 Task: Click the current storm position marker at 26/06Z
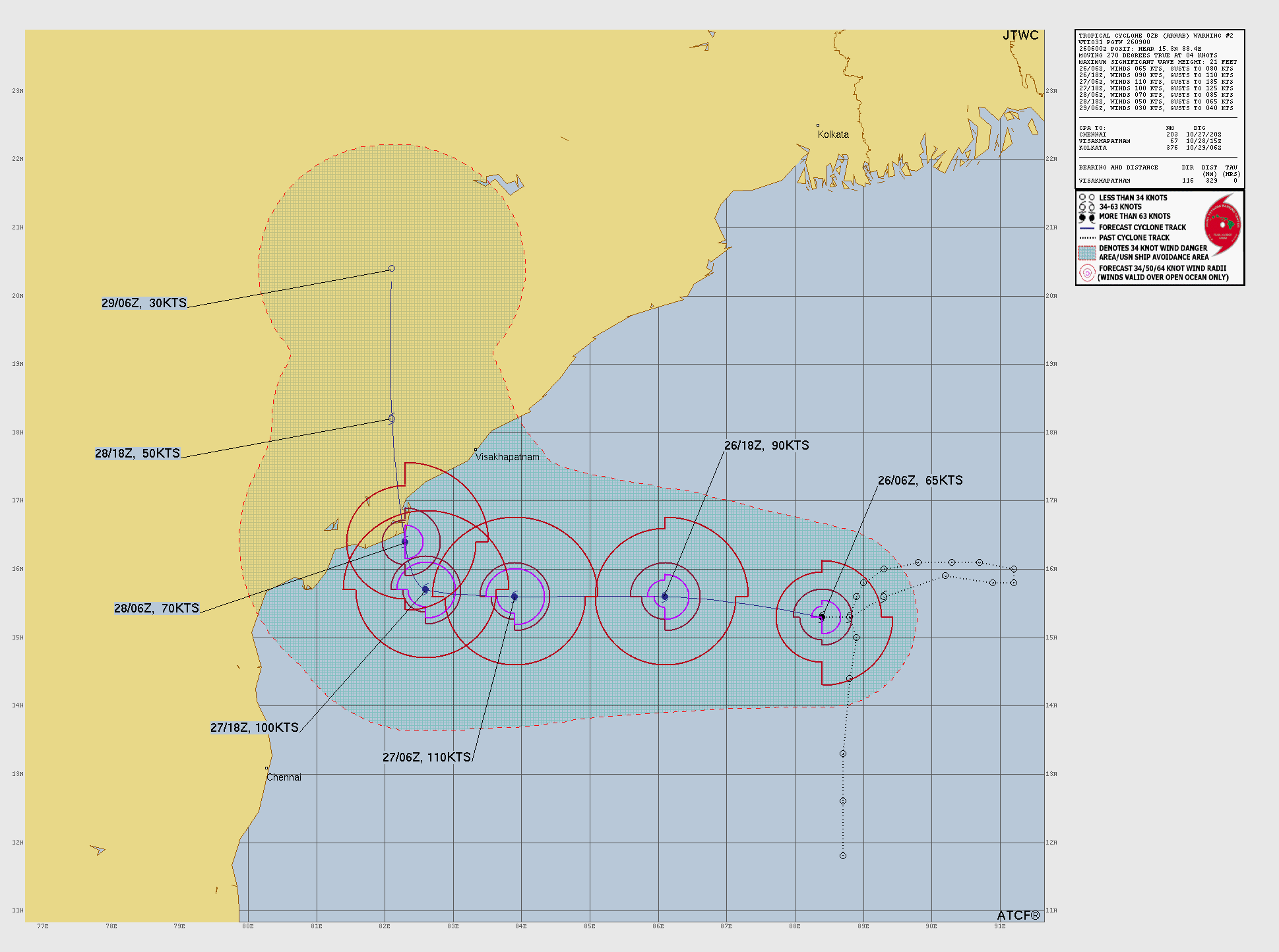[822, 617]
